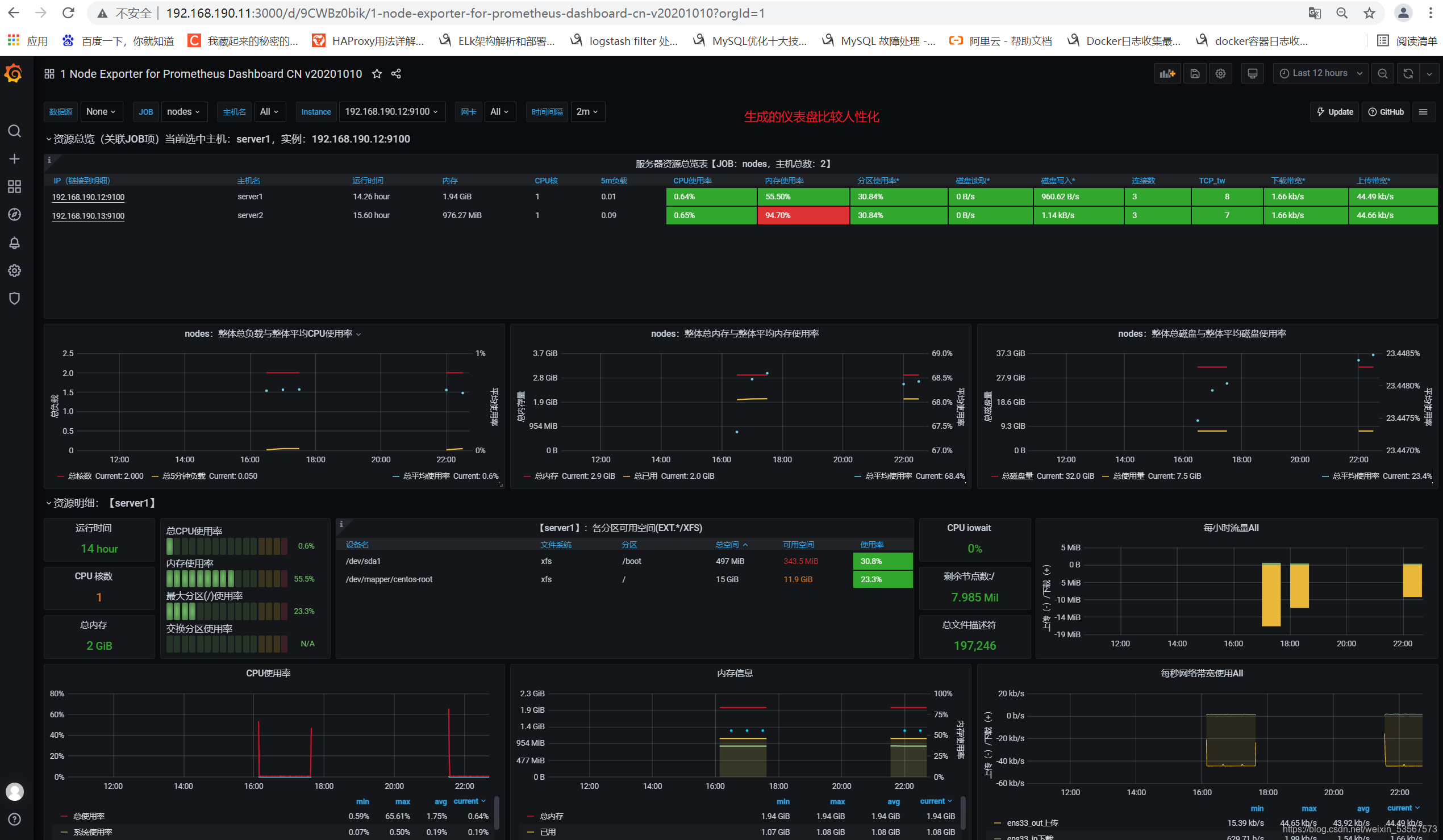Sort by 运行时间 column header
Image resolution: width=1443 pixels, height=840 pixels.
pos(368,181)
